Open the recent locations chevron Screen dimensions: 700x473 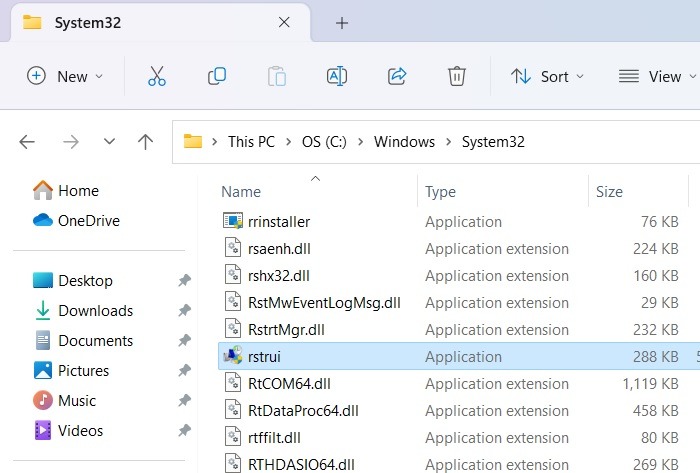click(x=108, y=142)
